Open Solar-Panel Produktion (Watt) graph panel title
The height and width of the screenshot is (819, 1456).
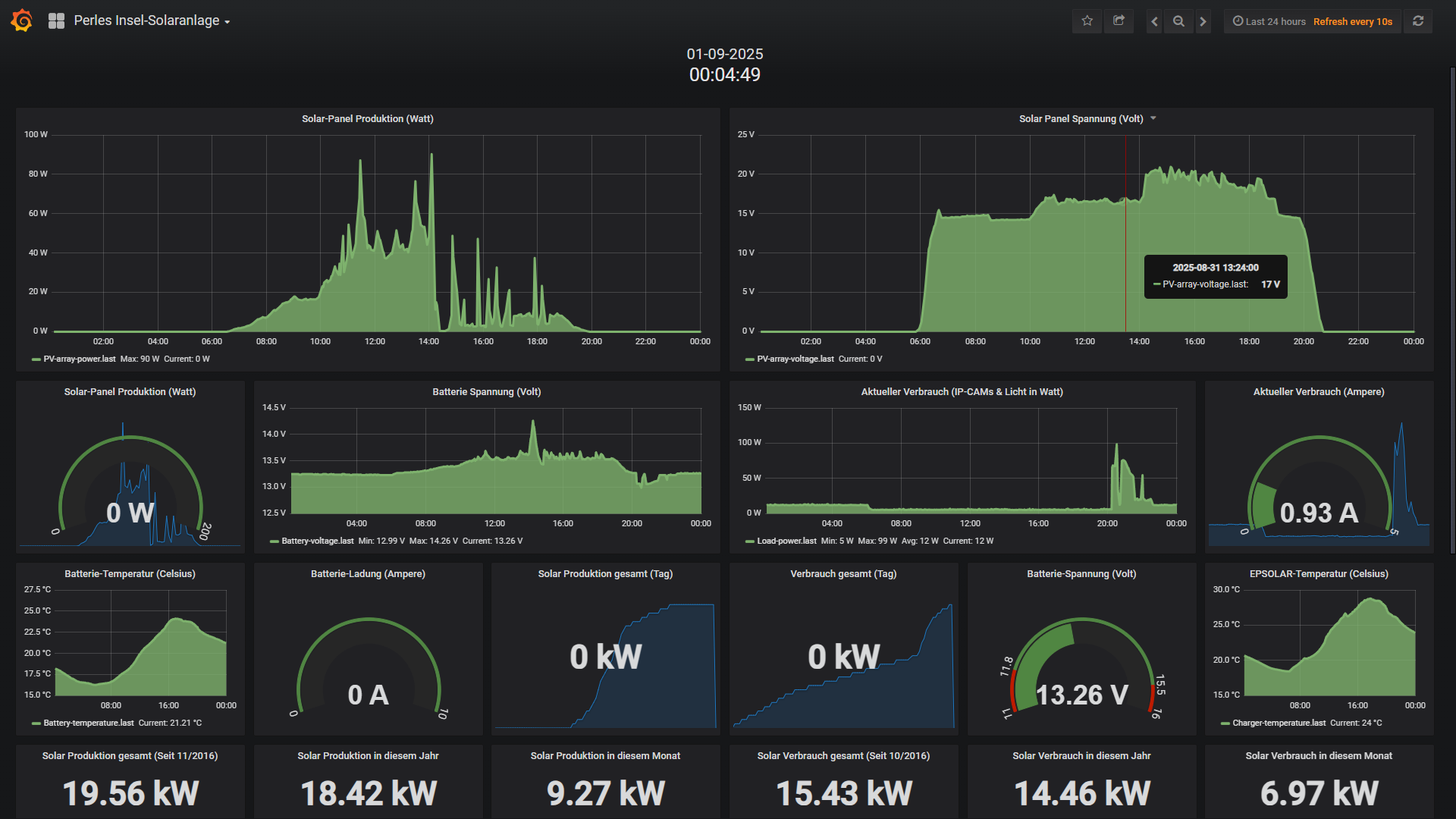click(367, 119)
